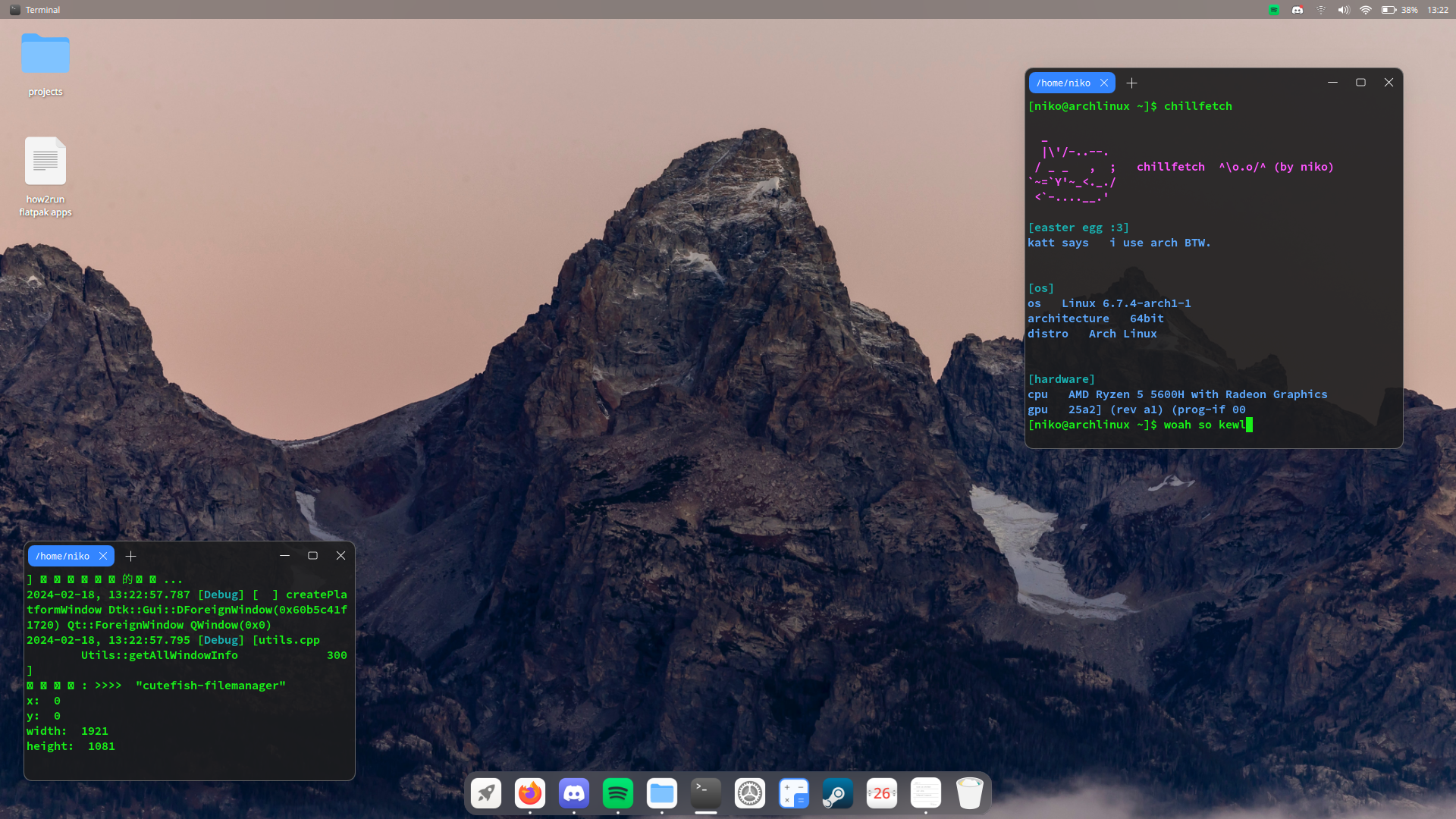Add a new tab in chillfetch terminal
Image resolution: width=1456 pixels, height=819 pixels.
1131,83
